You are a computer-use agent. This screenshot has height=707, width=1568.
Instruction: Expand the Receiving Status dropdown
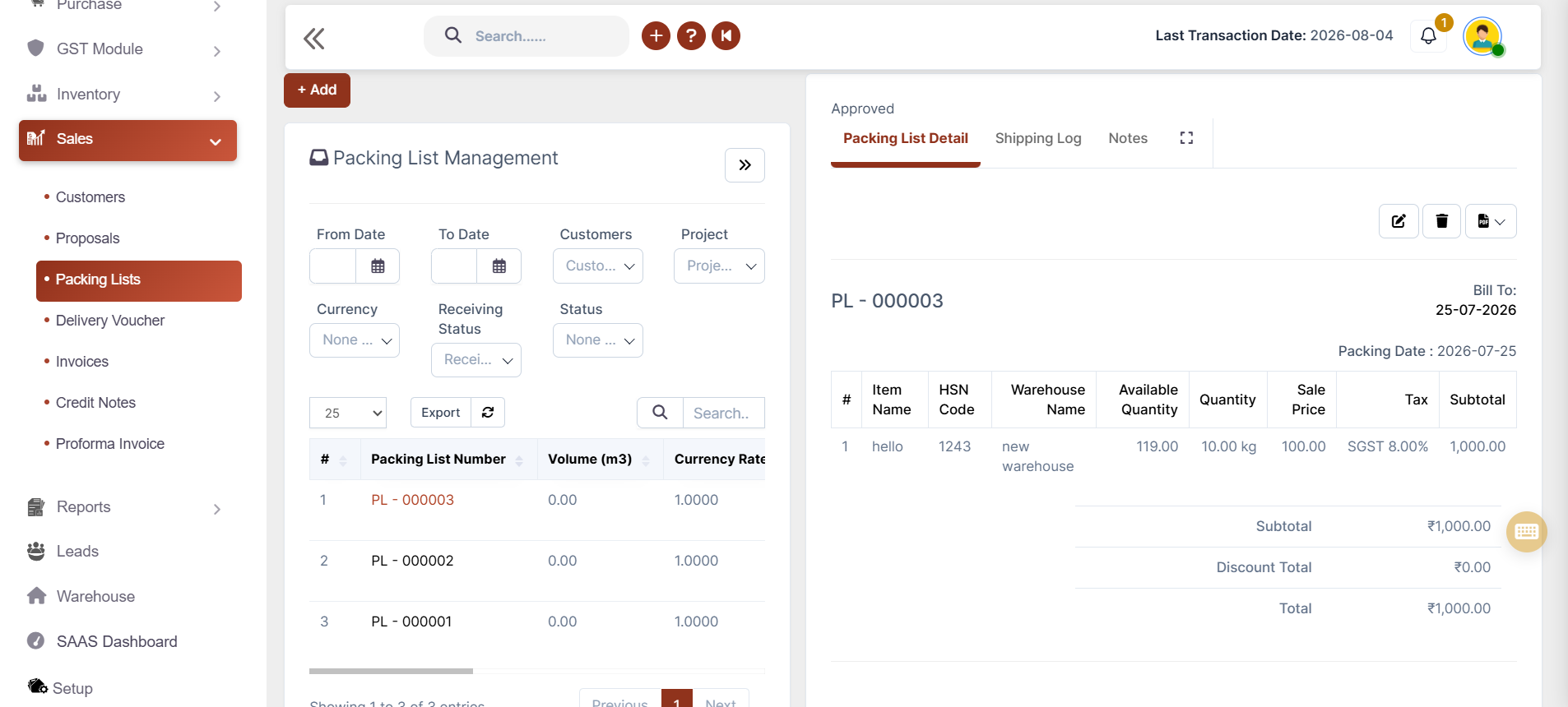click(x=476, y=360)
